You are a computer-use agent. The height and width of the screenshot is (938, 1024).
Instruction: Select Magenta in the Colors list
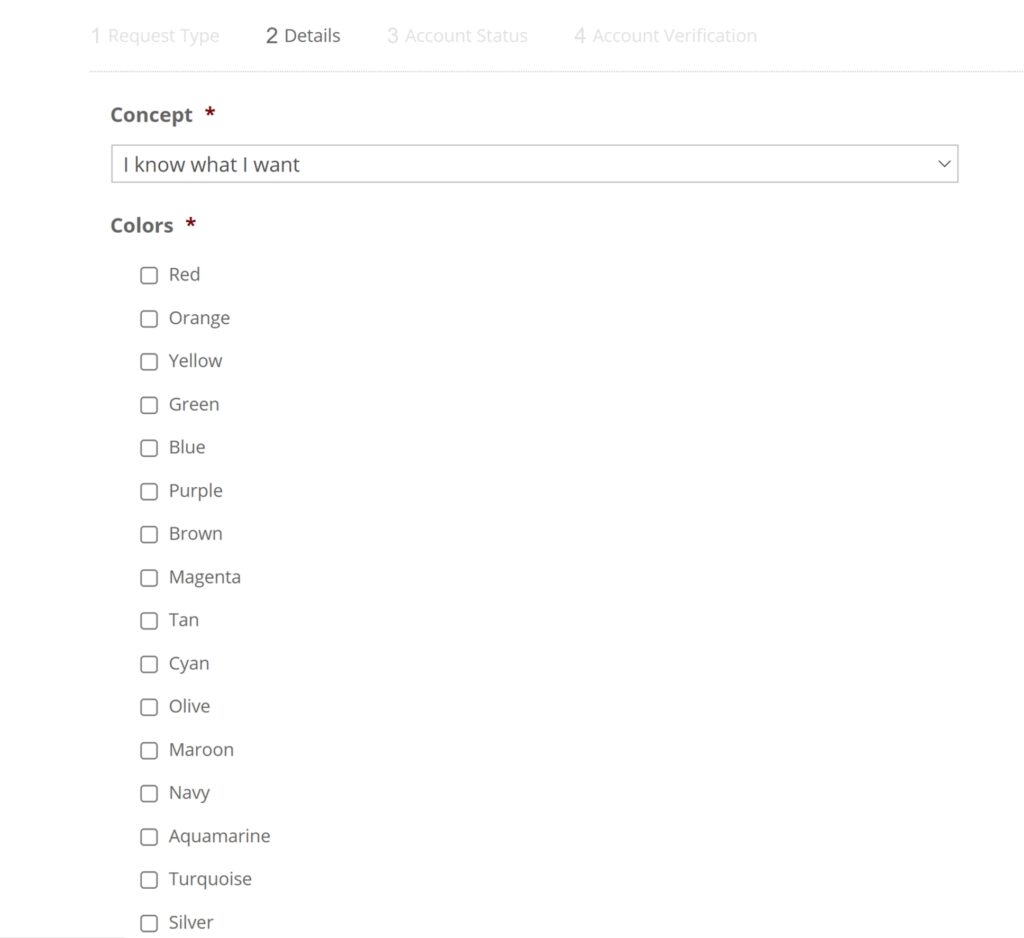[149, 578]
